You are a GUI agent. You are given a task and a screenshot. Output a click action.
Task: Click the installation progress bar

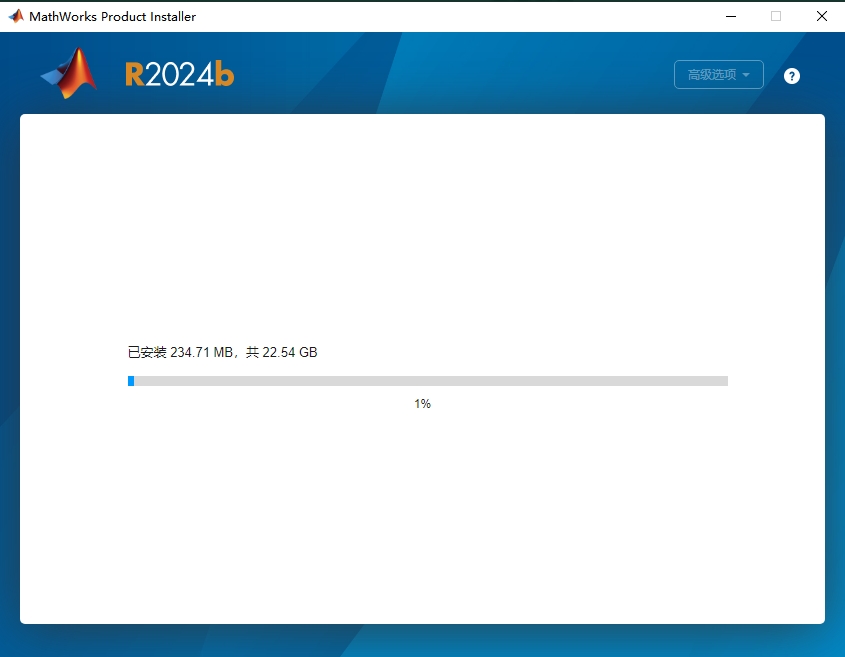428,380
